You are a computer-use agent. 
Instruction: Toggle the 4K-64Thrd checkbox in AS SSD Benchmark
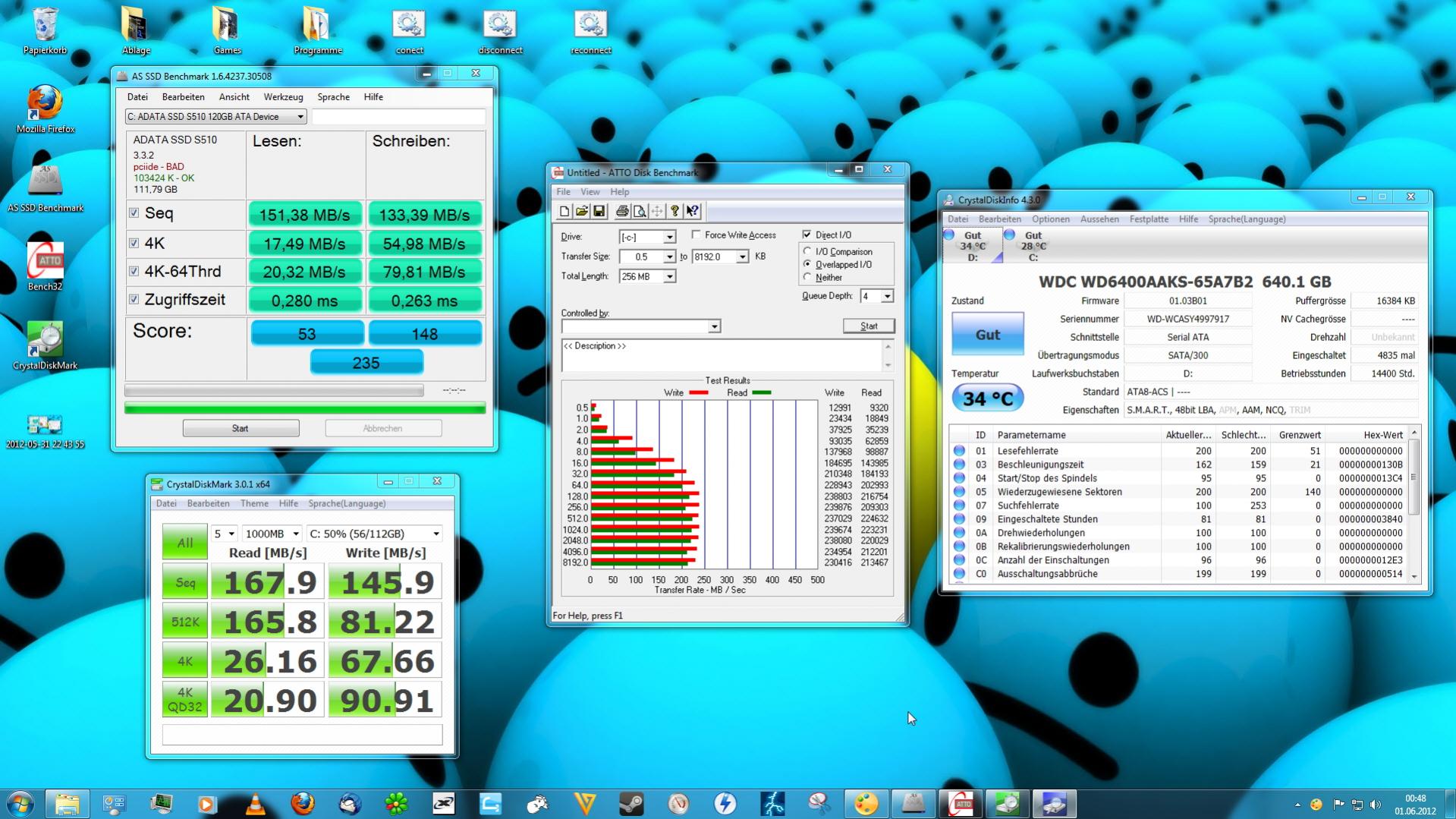point(134,271)
